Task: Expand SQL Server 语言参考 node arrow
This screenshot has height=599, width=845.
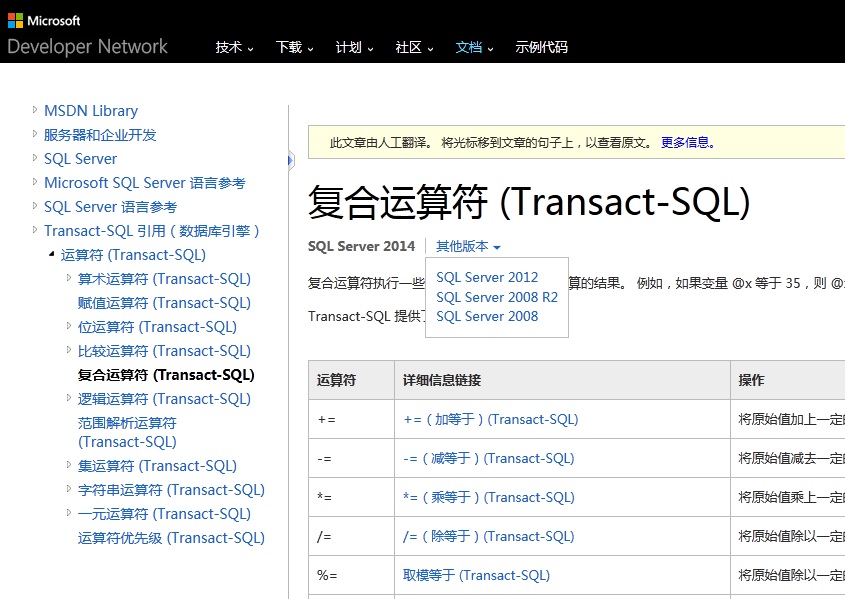Action: (x=34, y=206)
